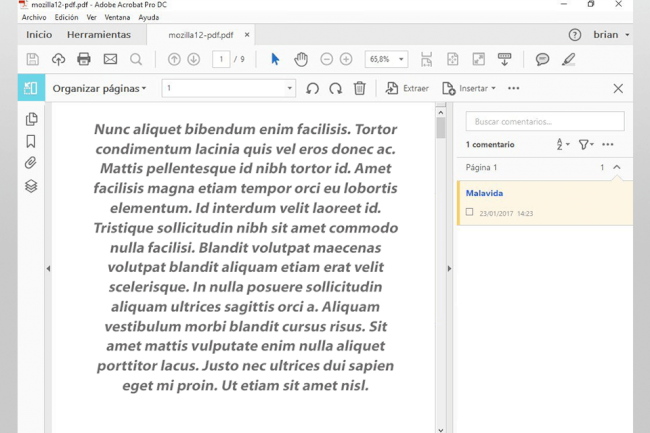
Task: Switch to the Herramientas tab
Action: point(98,34)
